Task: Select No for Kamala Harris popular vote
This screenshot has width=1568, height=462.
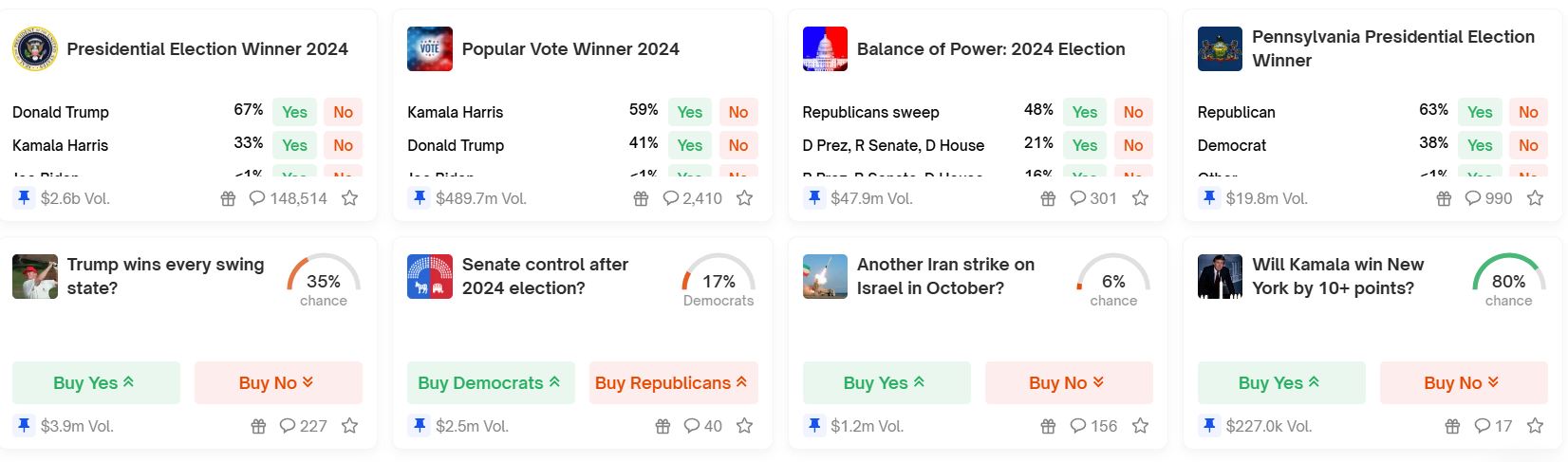Action: [x=737, y=112]
